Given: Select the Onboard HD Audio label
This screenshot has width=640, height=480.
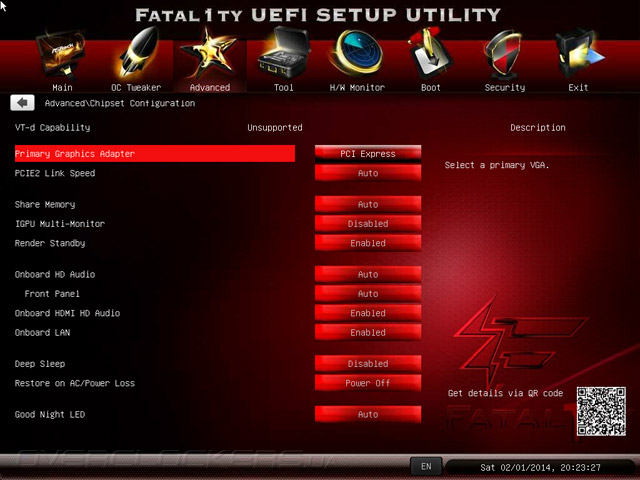Looking at the screenshot, I should (55, 274).
